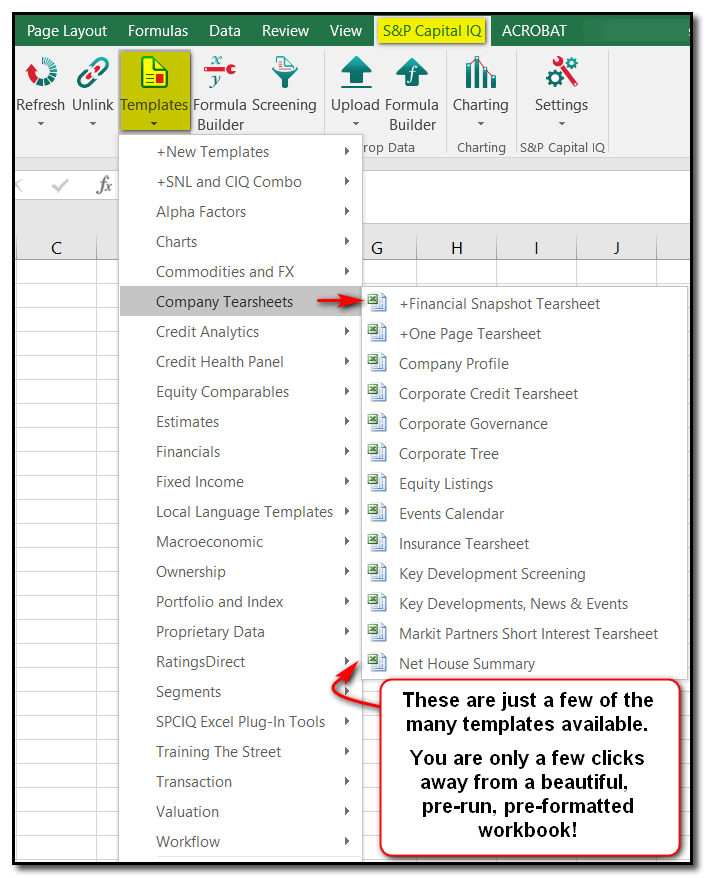Expand the Refresh dropdown arrow
Screen dimensions: 706x878
[x=41, y=123]
